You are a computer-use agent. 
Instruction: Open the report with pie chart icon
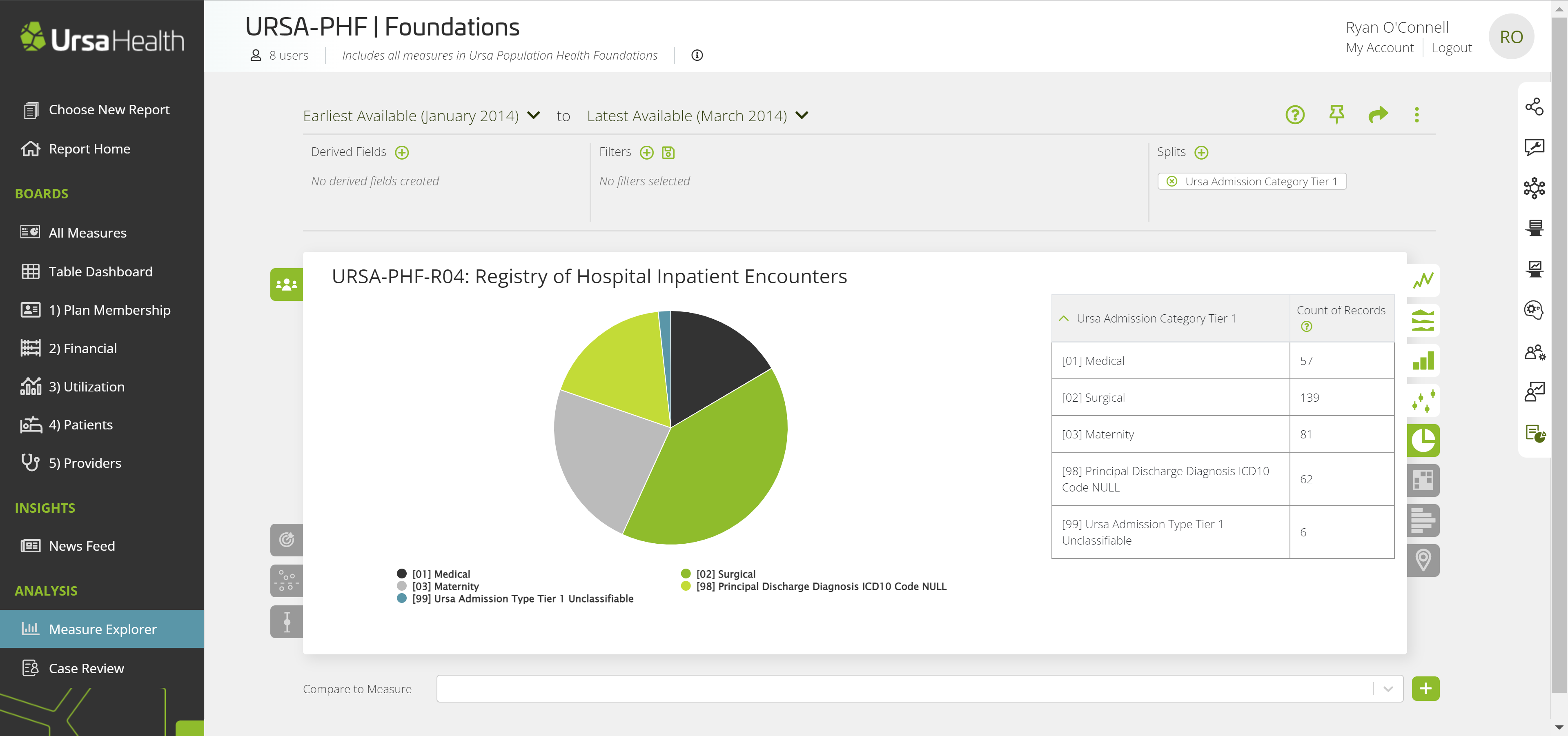tap(1535, 433)
